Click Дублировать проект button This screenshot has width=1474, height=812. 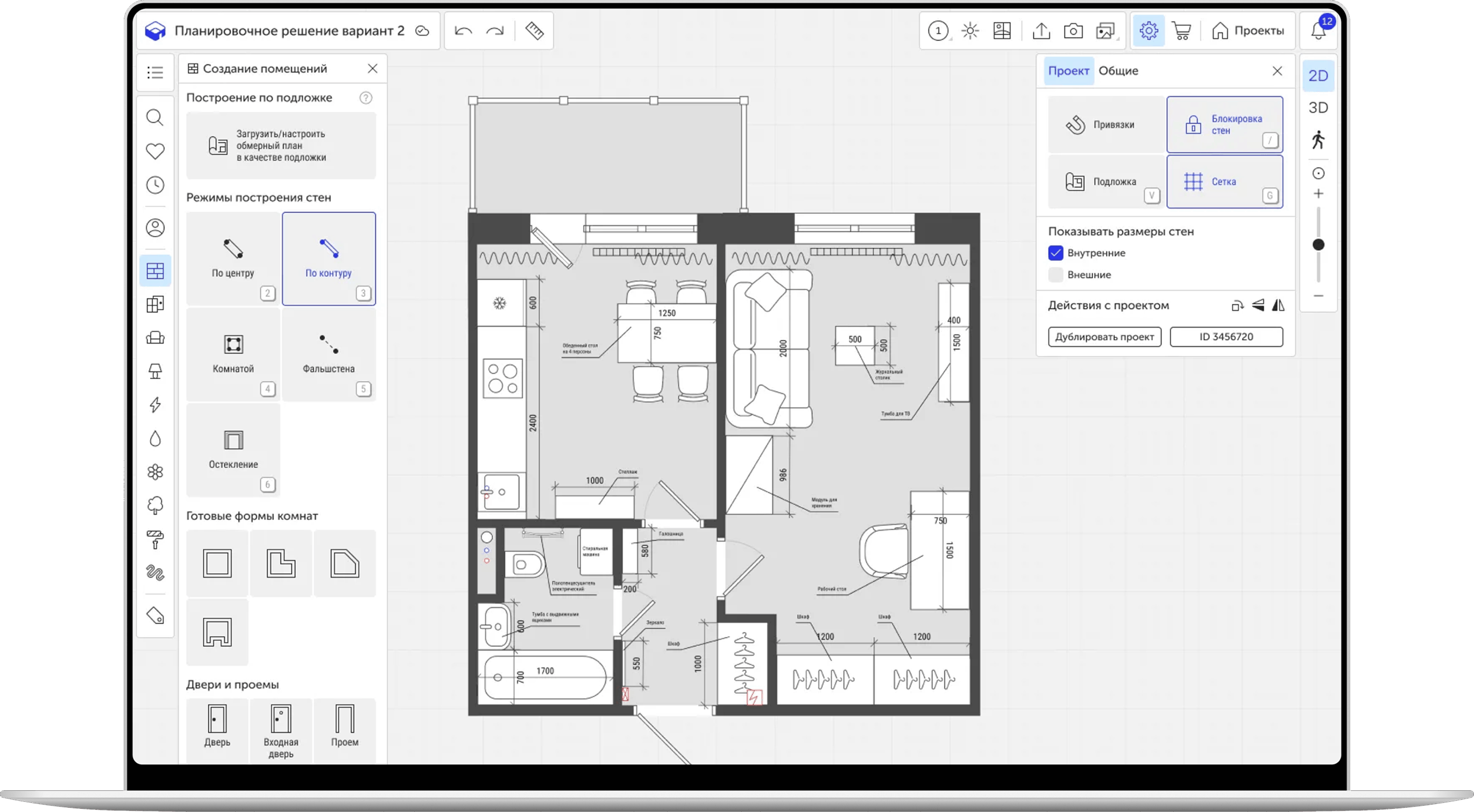[1104, 337]
